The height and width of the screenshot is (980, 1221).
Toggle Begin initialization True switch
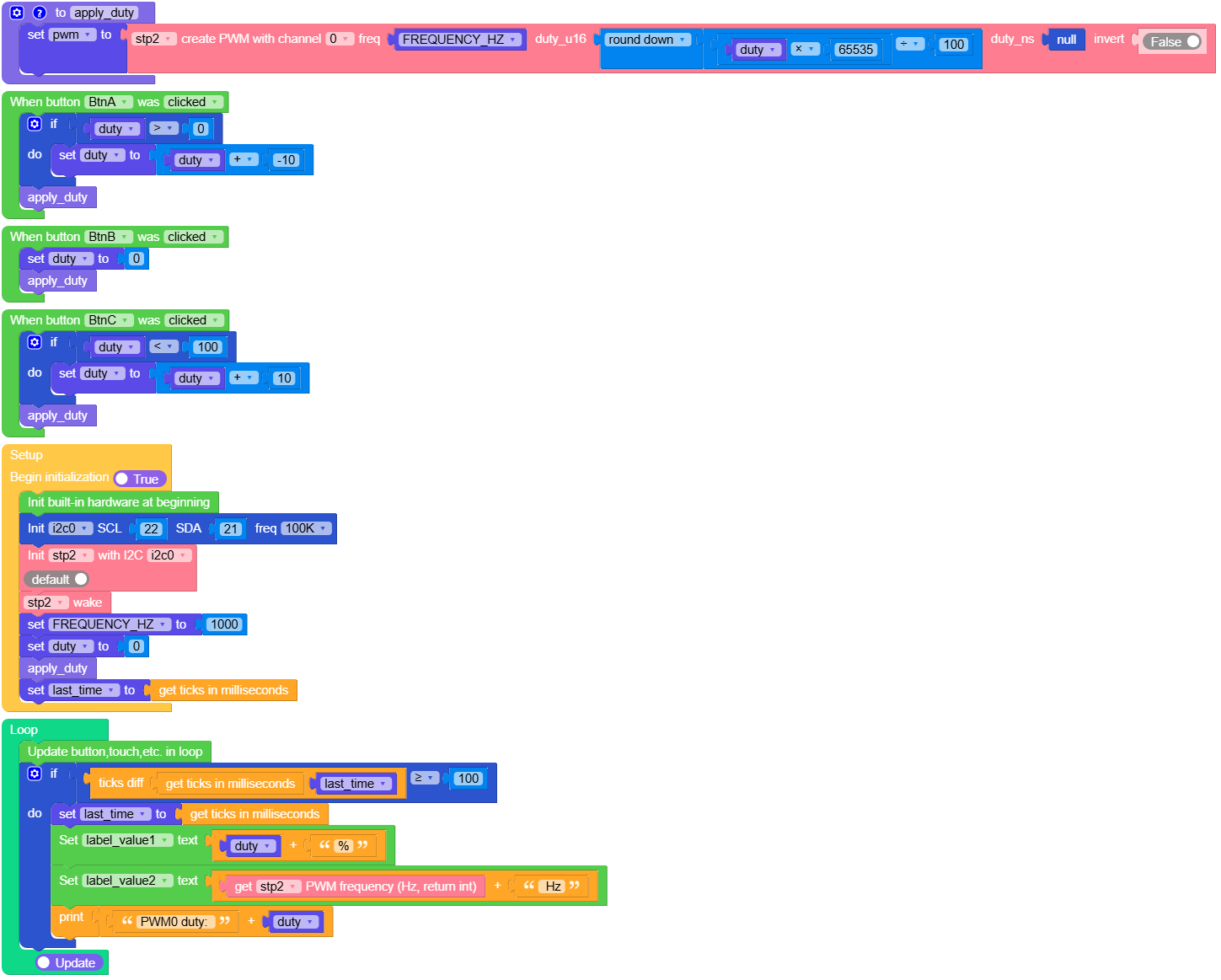tap(140, 479)
